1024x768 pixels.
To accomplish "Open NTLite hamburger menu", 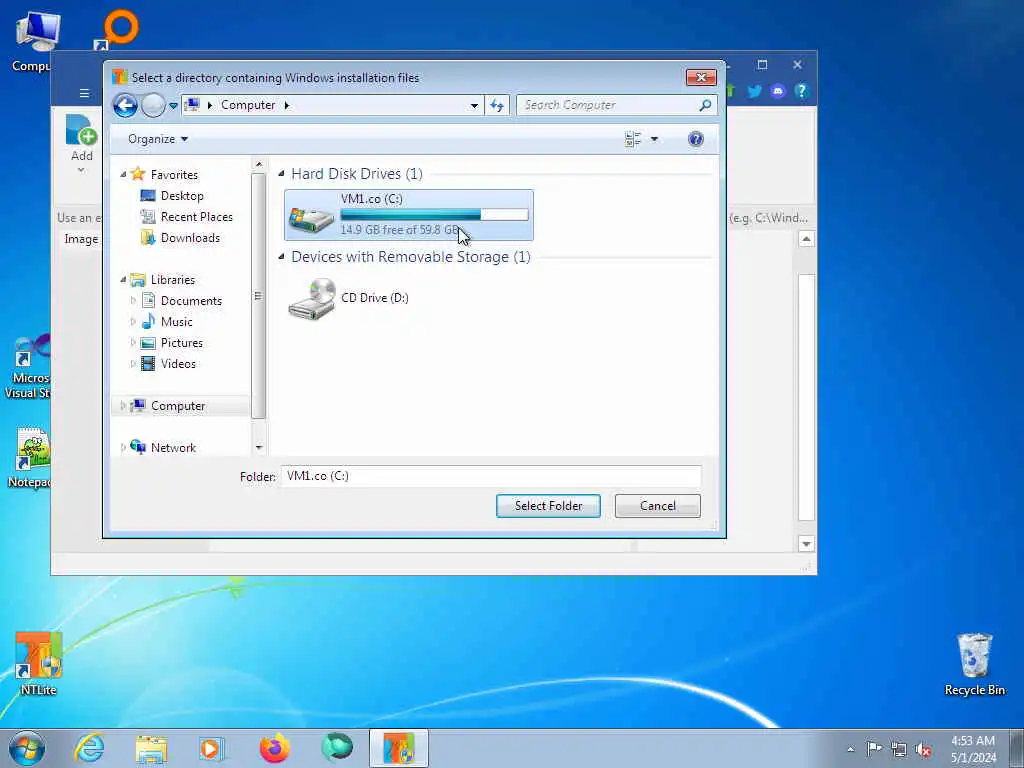I will click(x=84, y=93).
